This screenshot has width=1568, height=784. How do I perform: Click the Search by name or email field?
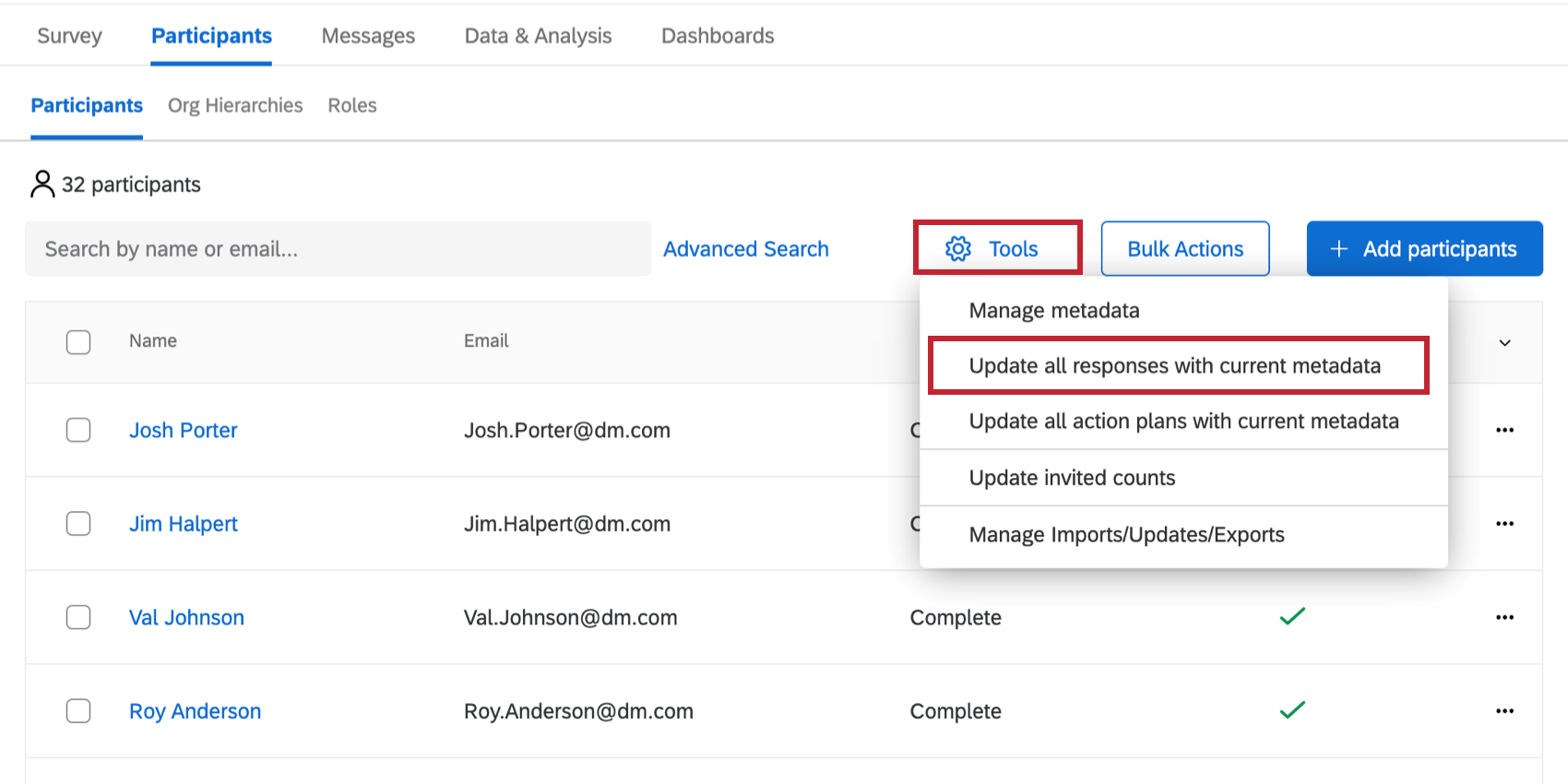[x=338, y=249]
